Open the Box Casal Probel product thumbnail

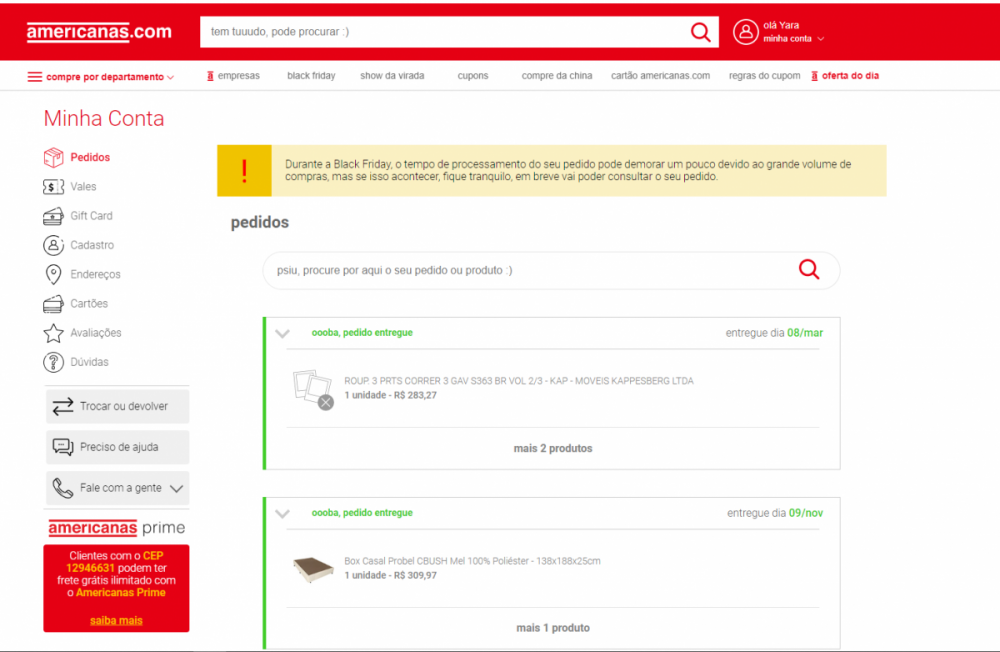pos(312,568)
